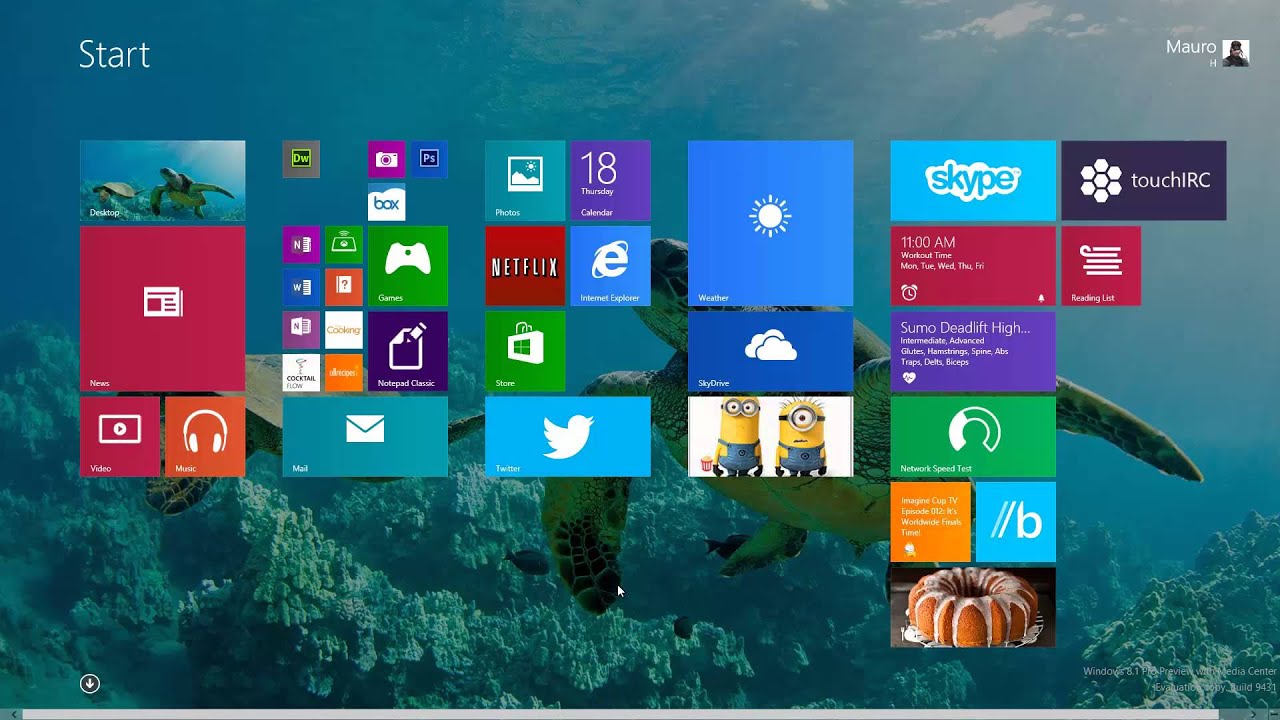
Task: Open the Minions picture tile
Action: point(770,436)
